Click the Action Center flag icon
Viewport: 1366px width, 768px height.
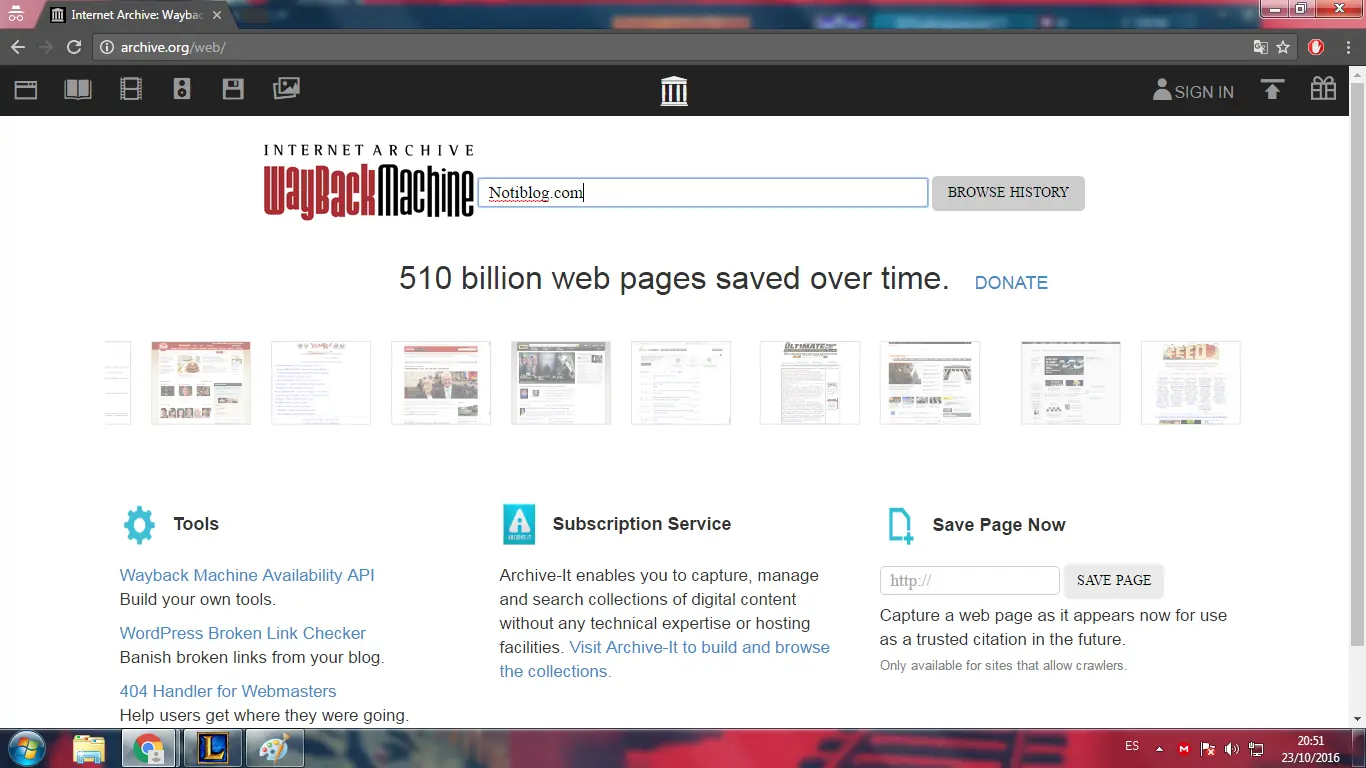1208,749
